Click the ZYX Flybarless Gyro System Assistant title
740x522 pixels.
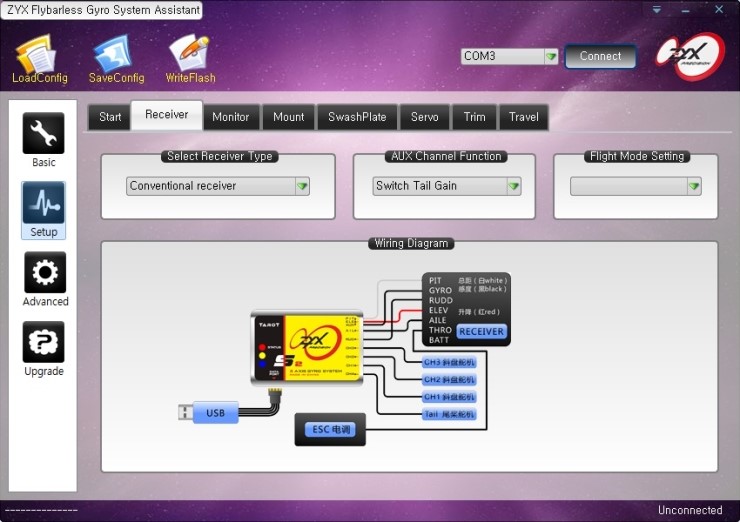click(103, 10)
